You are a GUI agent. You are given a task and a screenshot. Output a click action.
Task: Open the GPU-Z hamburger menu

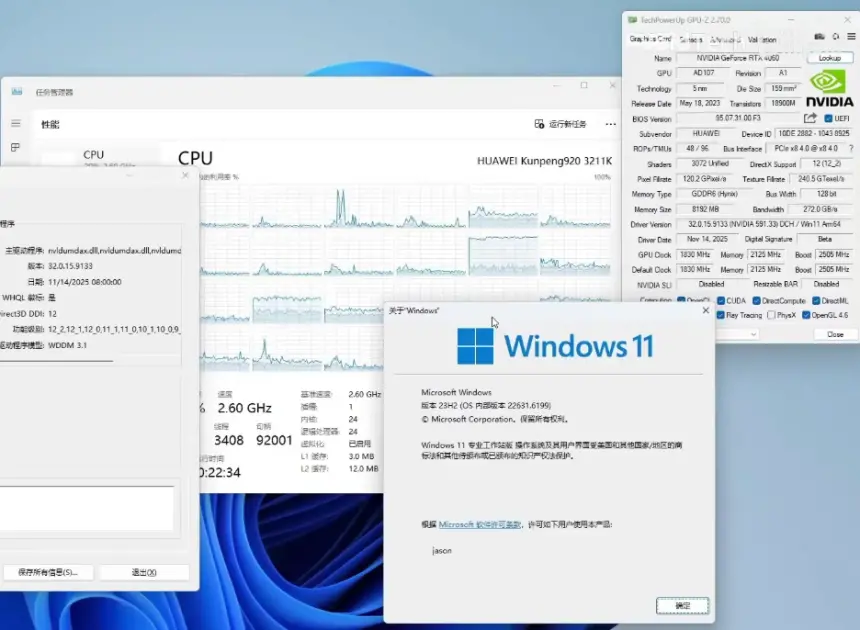pos(851,37)
